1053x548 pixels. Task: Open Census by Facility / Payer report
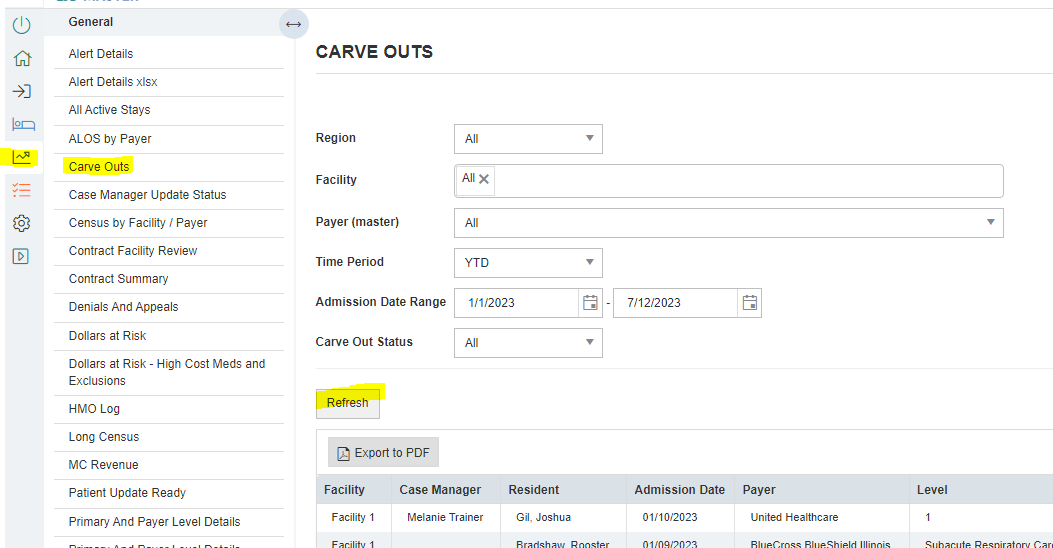coord(138,223)
